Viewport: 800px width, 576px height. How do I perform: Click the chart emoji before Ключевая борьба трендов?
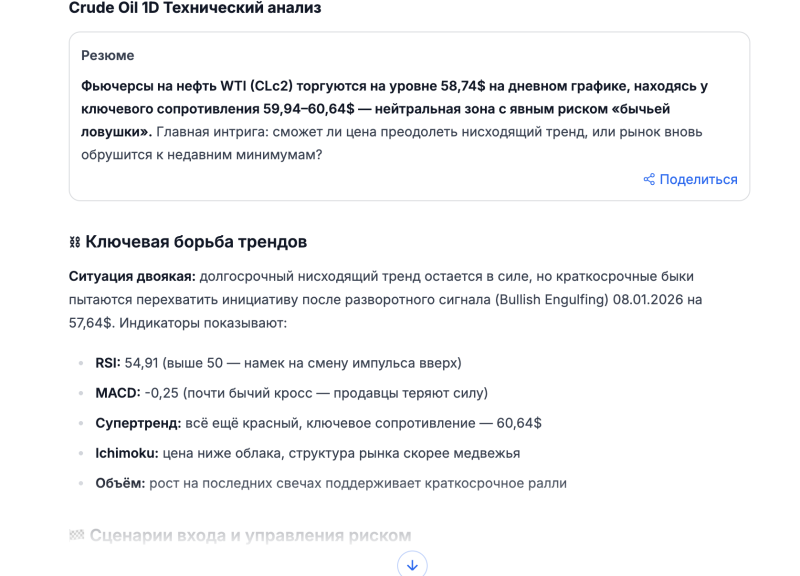pyautogui.click(x=74, y=240)
